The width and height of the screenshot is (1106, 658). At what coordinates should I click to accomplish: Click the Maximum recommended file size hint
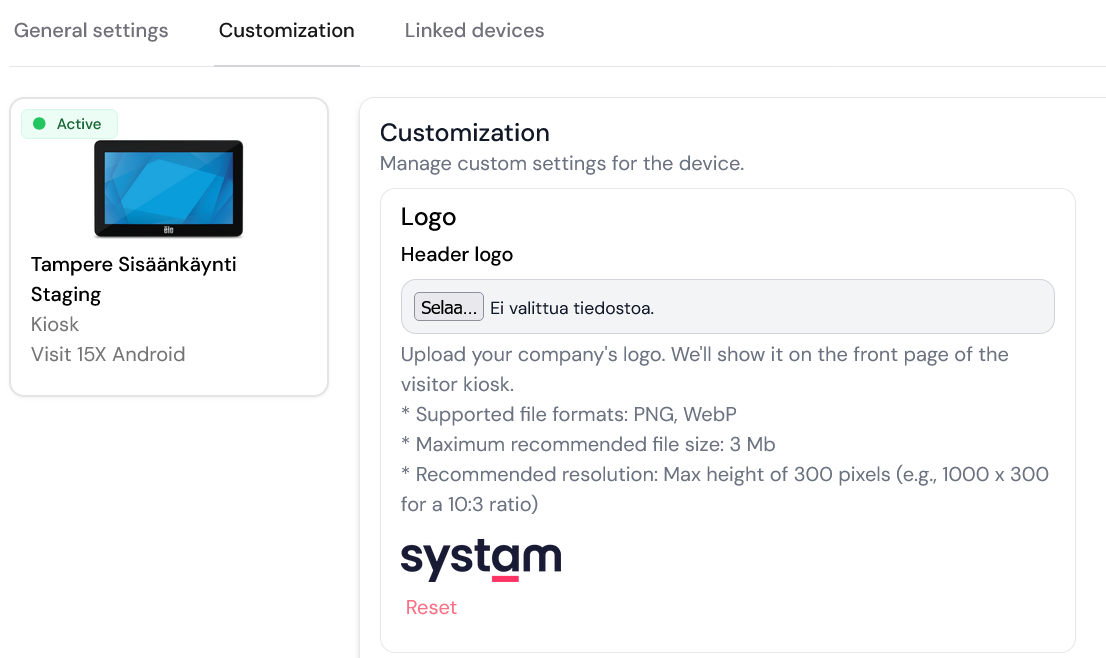(x=588, y=444)
